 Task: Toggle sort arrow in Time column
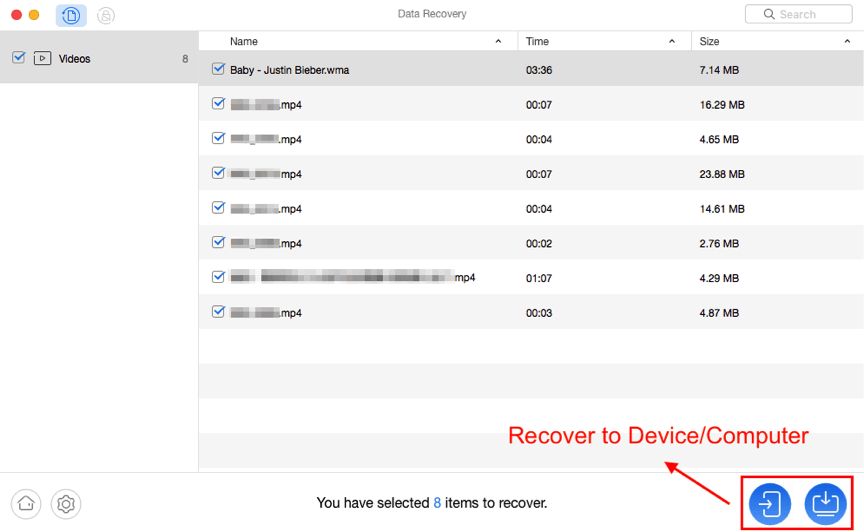point(672,41)
